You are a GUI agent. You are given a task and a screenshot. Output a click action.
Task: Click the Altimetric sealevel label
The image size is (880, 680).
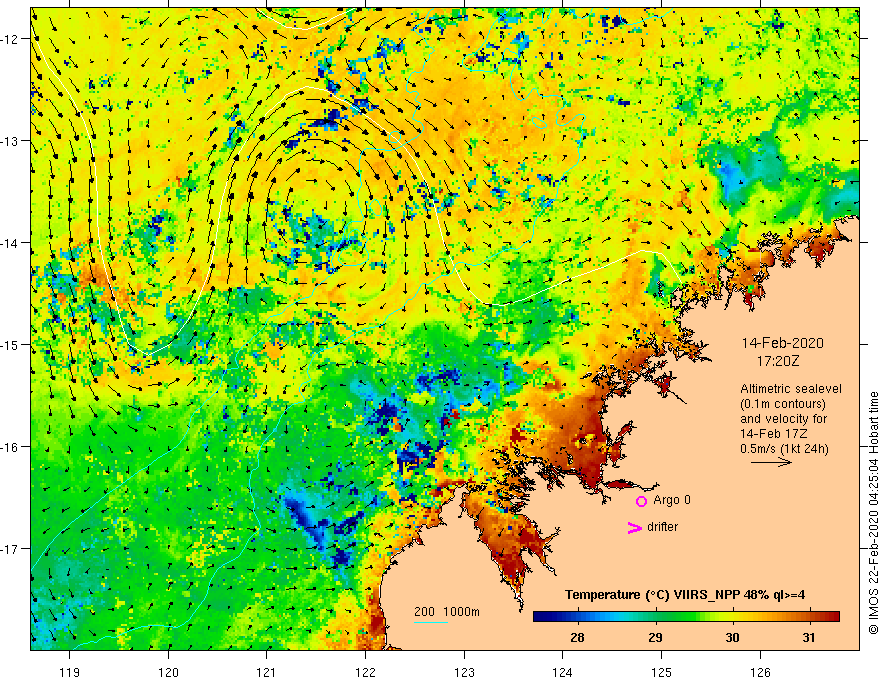[791, 388]
